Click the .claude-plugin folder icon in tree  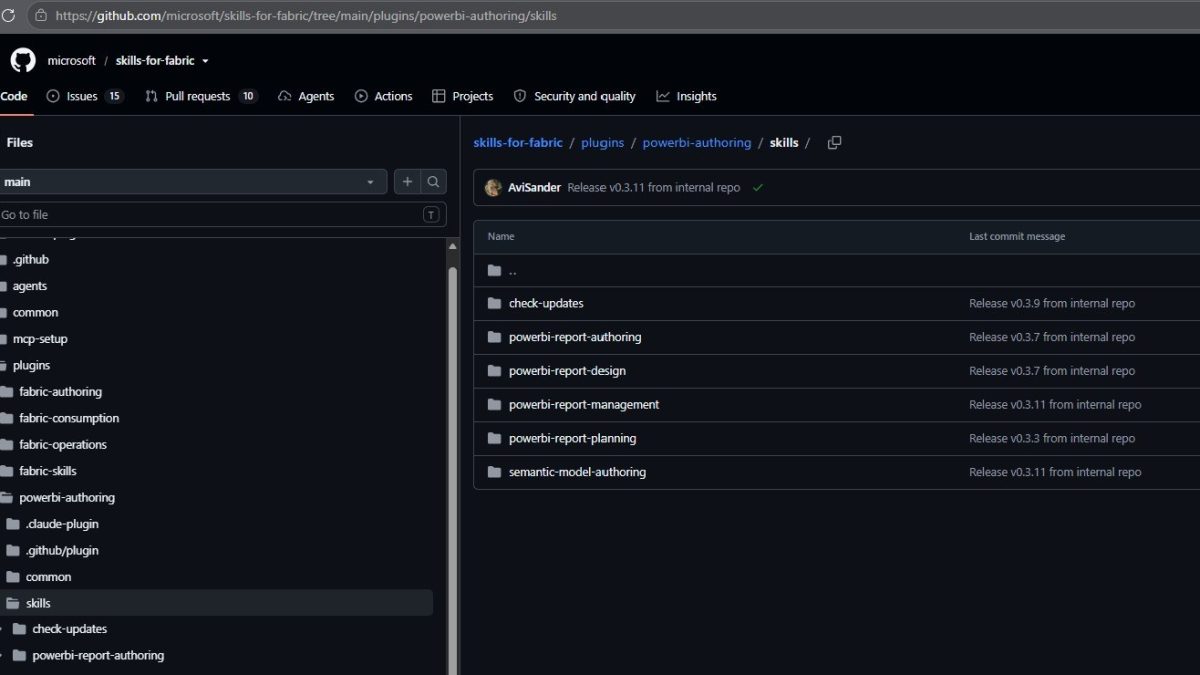pyautogui.click(x=13, y=524)
